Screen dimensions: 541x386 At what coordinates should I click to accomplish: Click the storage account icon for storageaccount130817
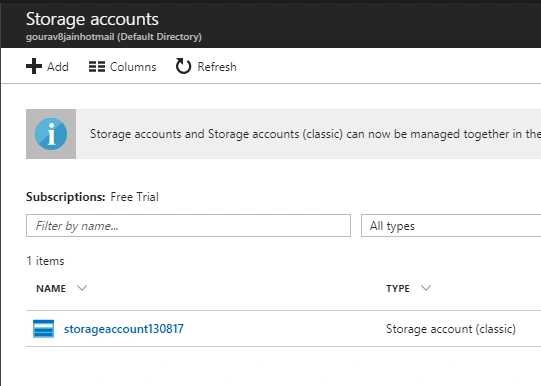[x=43, y=329]
